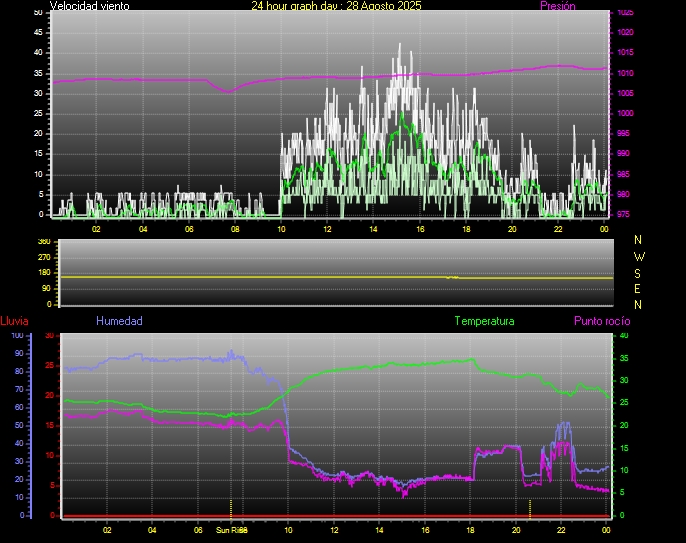Click wind direction axis value 180
The width and height of the screenshot is (686, 543).
pyautogui.click(x=44, y=273)
